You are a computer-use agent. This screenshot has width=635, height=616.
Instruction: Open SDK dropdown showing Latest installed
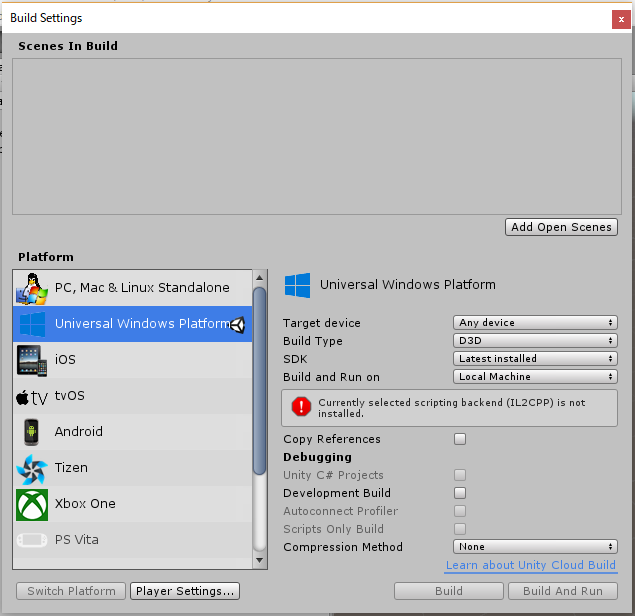535,358
